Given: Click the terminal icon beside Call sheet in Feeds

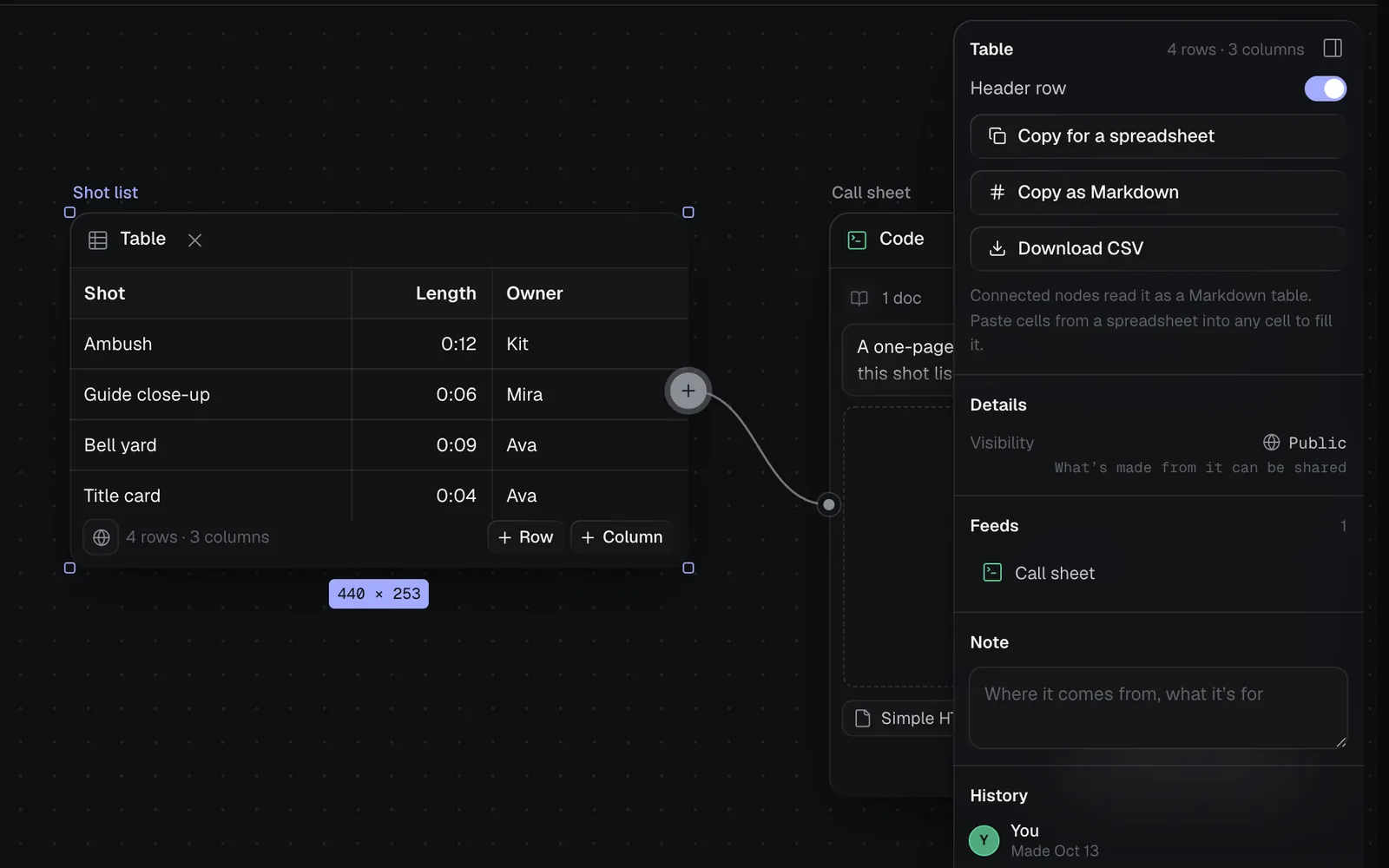Looking at the screenshot, I should pyautogui.click(x=992, y=573).
